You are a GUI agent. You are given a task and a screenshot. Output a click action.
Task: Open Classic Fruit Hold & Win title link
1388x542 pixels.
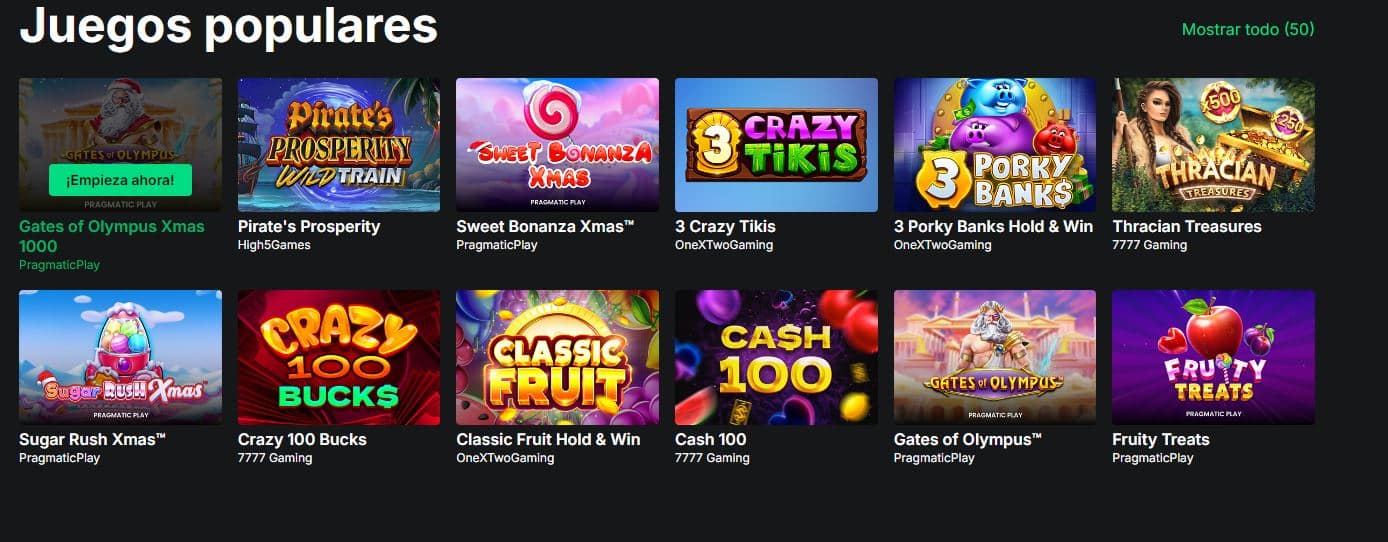coord(548,439)
